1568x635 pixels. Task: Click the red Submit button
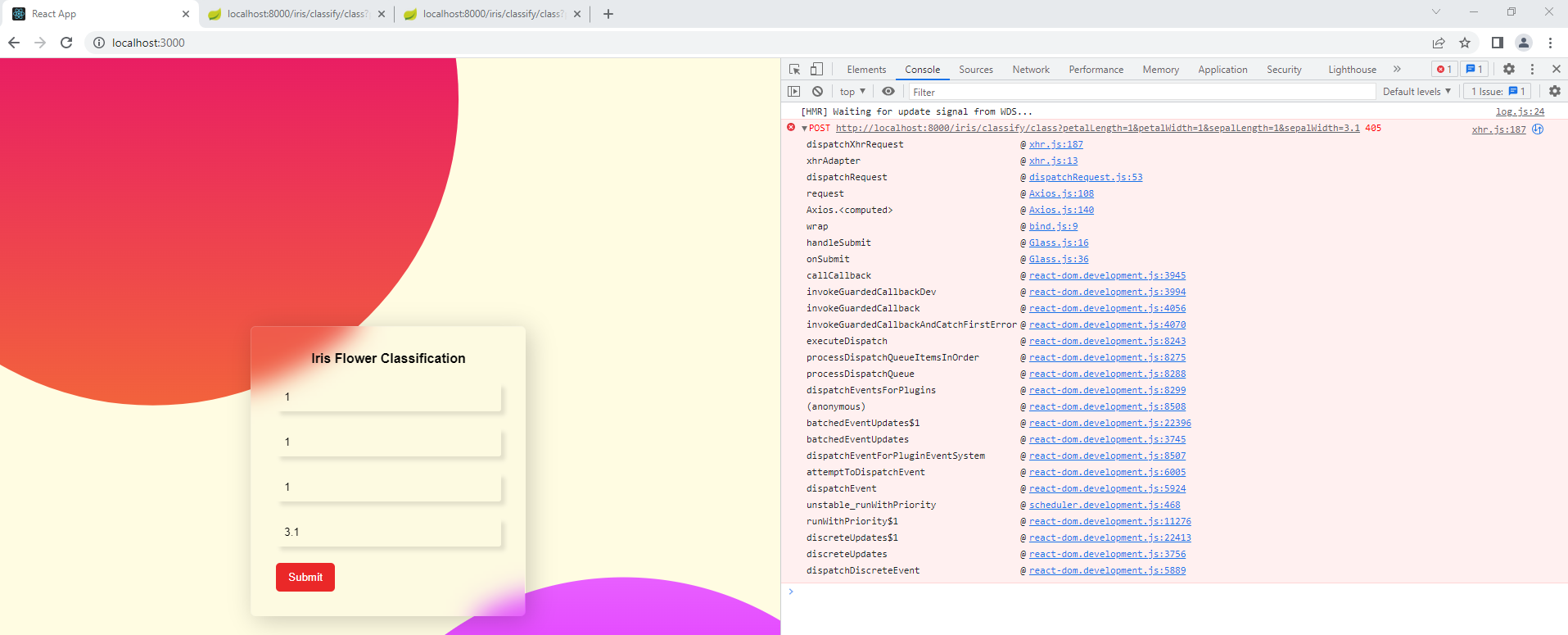(x=305, y=577)
